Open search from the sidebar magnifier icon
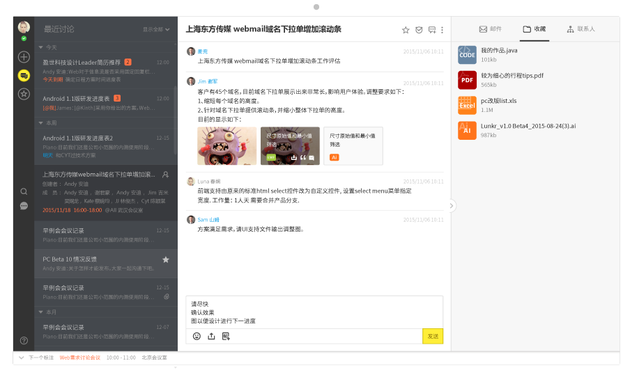This screenshot has height=377, width=630. pyautogui.click(x=24, y=191)
